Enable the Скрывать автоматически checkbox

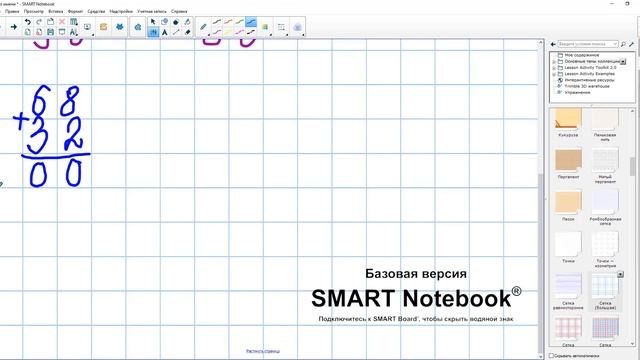tap(551, 356)
